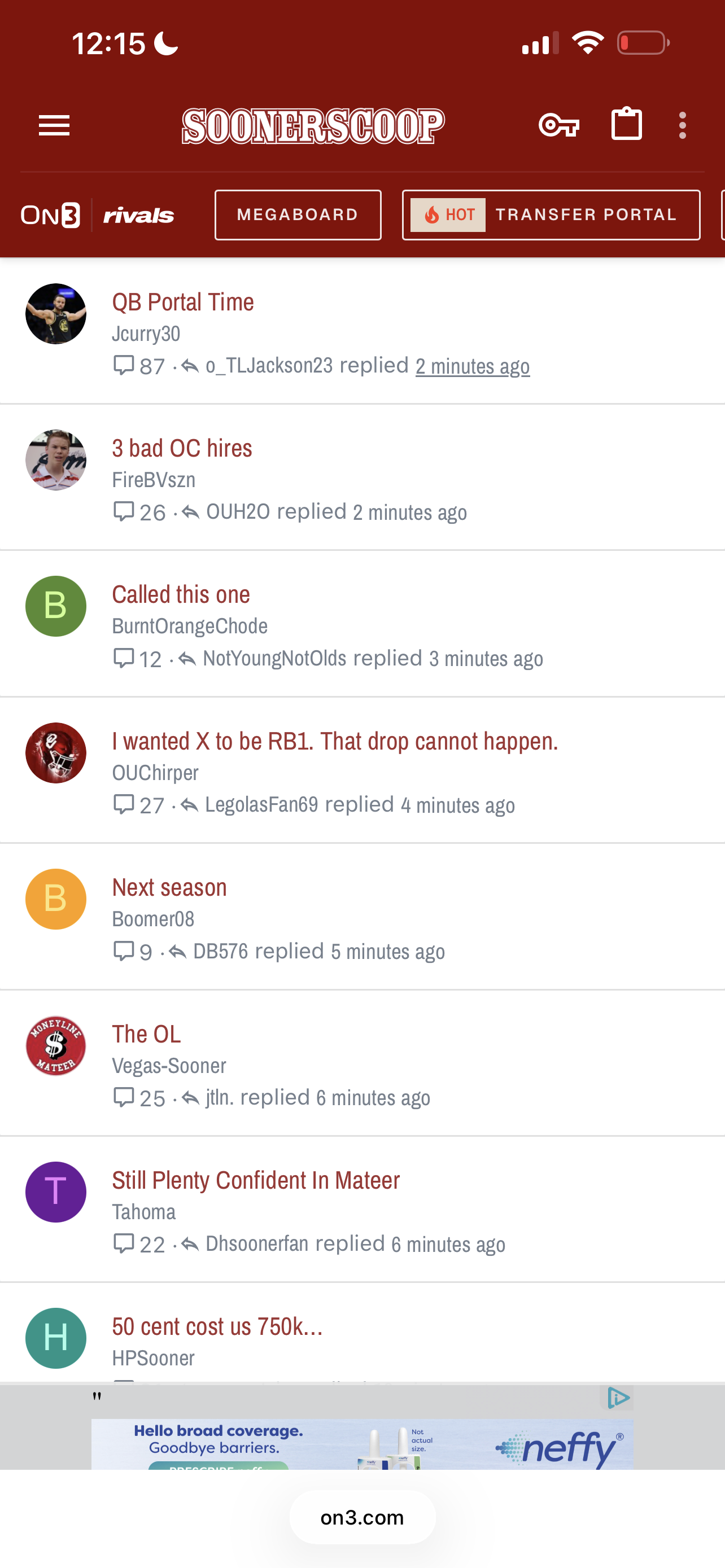Click the SoonerScoop site logo
Screen dimensions: 725x1568
tap(313, 126)
